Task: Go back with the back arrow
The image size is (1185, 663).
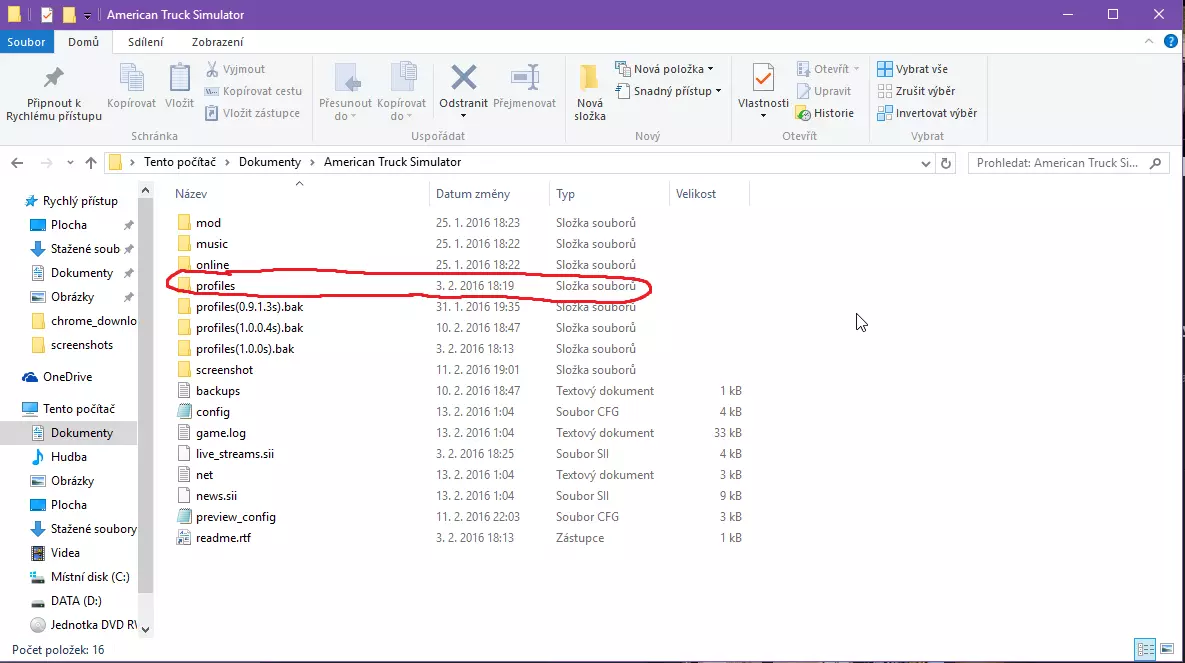Action: point(17,163)
